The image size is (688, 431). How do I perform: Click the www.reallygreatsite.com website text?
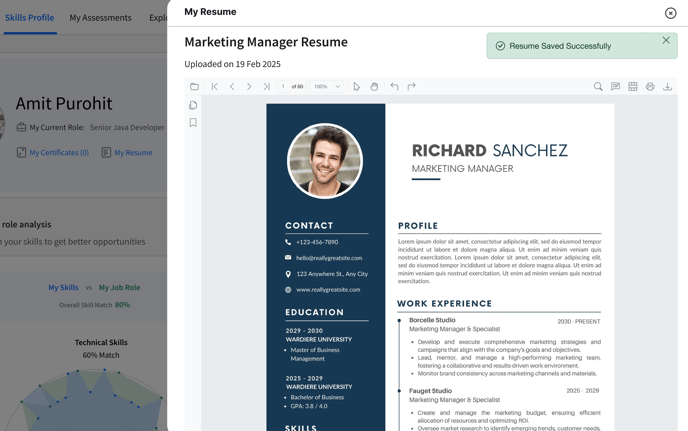pos(328,290)
